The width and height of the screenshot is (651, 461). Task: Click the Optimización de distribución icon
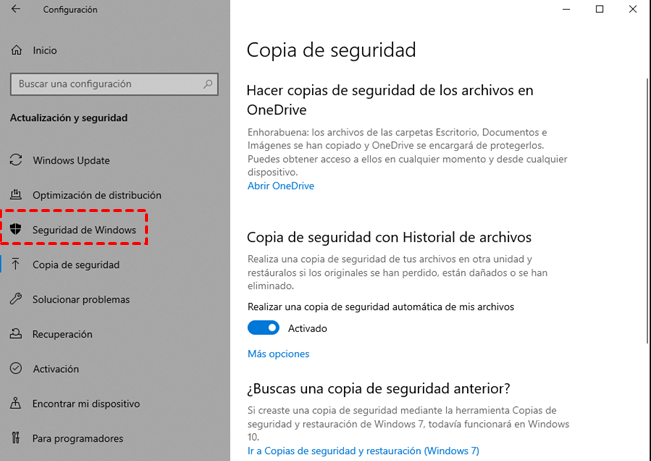16,195
